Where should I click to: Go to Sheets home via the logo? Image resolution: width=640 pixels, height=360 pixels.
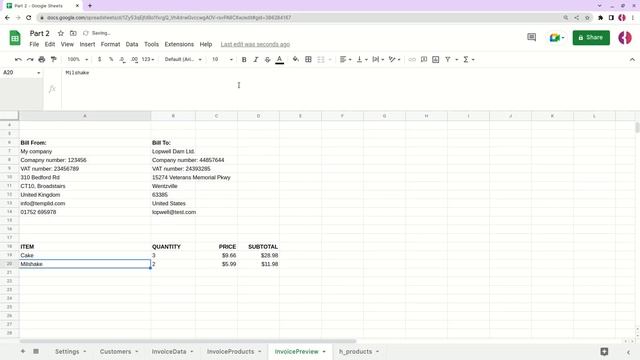click(x=15, y=38)
